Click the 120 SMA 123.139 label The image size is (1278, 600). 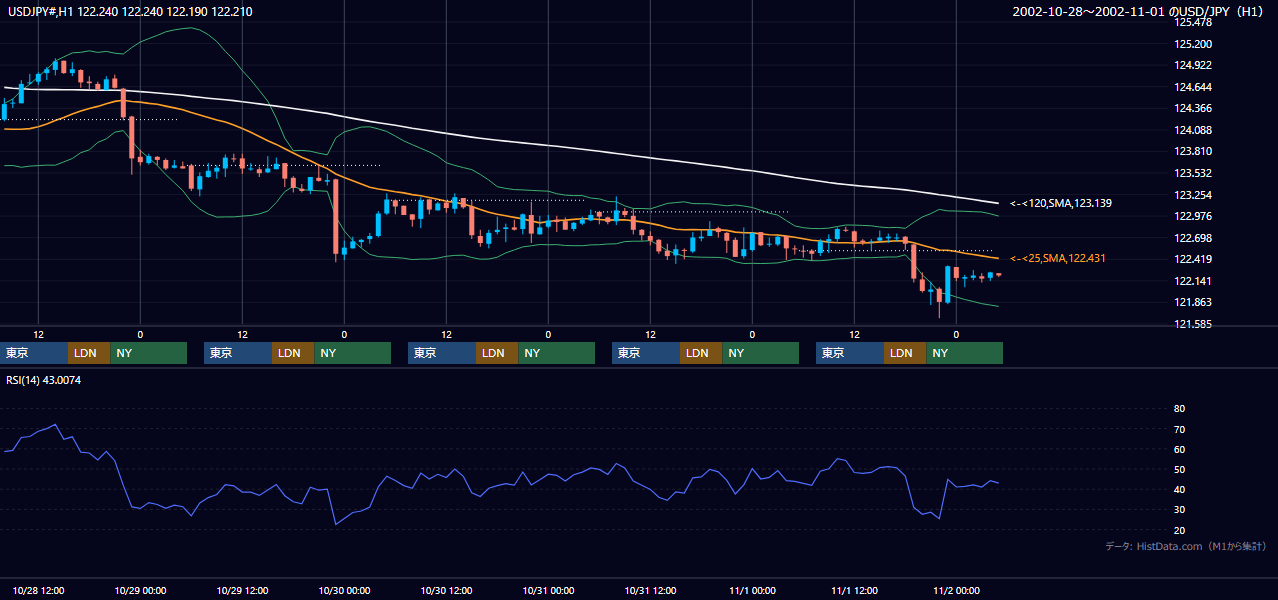[1062, 203]
